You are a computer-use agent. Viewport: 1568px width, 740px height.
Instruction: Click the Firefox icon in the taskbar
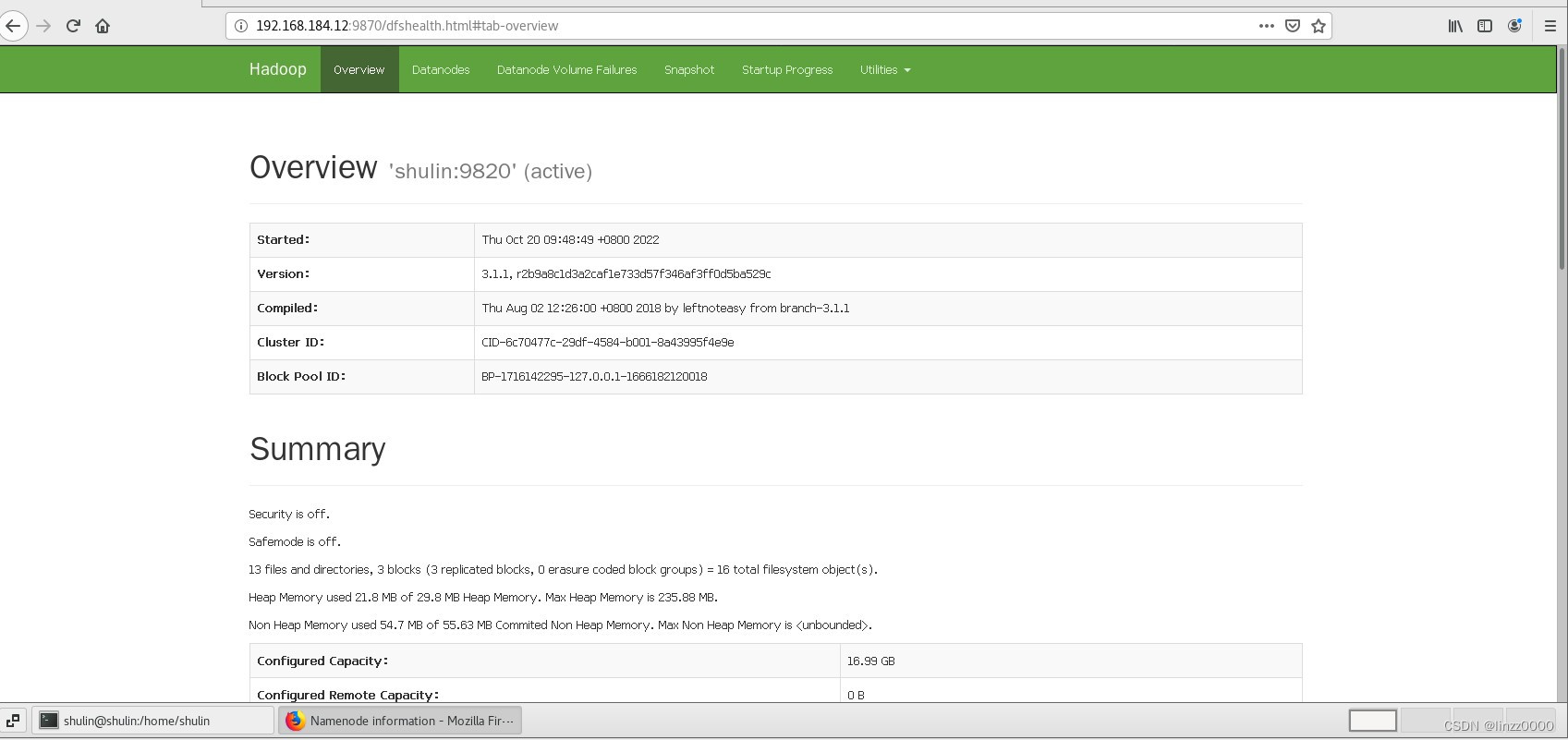coord(296,721)
